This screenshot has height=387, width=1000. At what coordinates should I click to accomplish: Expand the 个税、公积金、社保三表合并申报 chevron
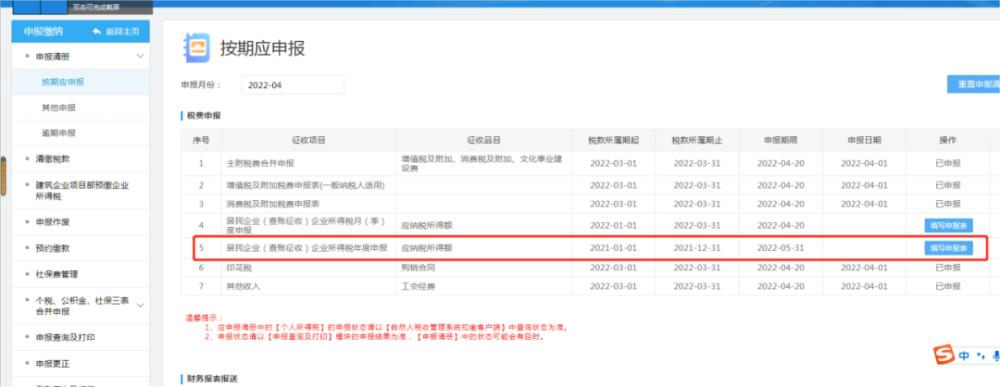pos(141,305)
